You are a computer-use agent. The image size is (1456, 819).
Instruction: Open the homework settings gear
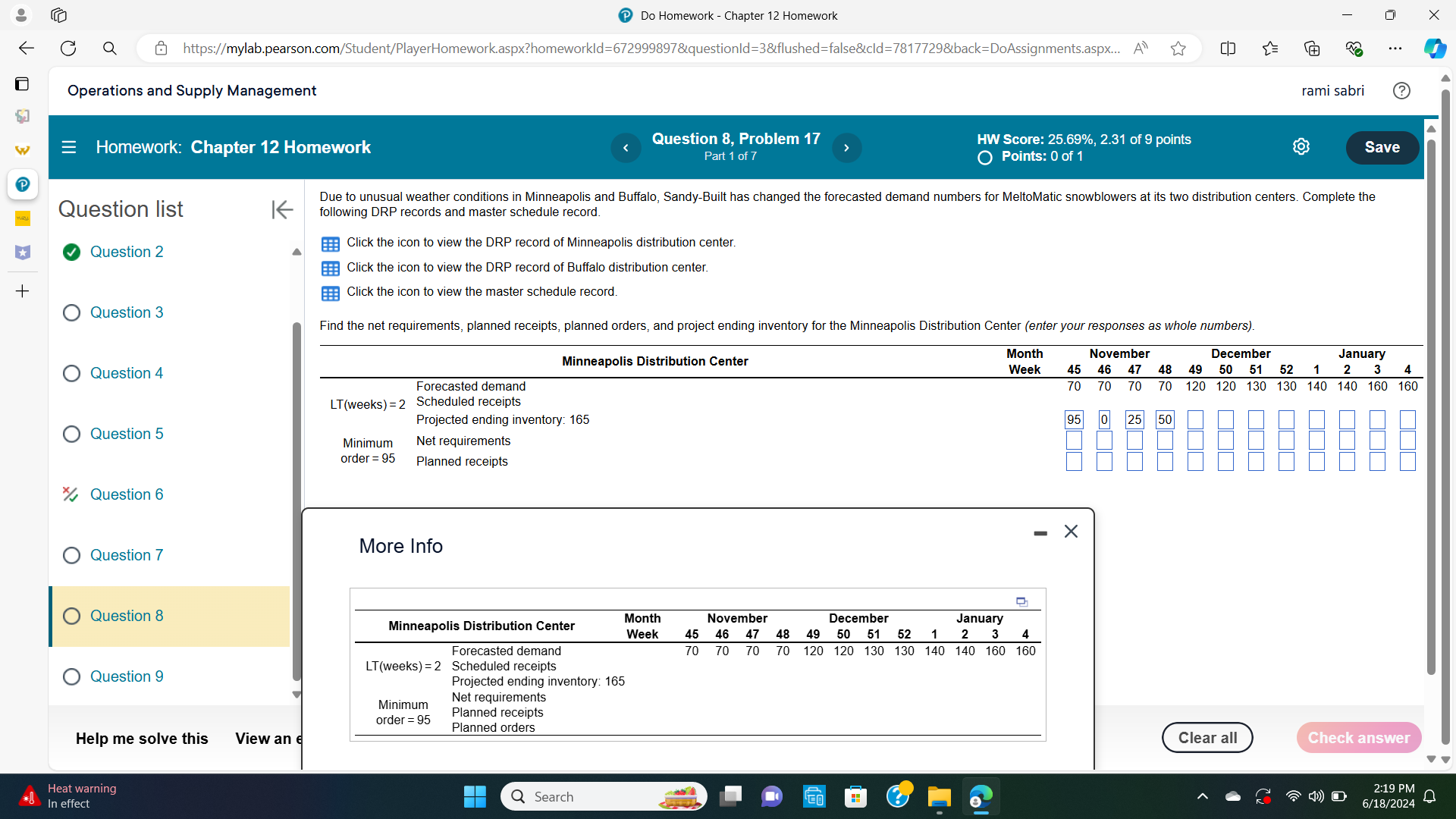pyautogui.click(x=1301, y=146)
